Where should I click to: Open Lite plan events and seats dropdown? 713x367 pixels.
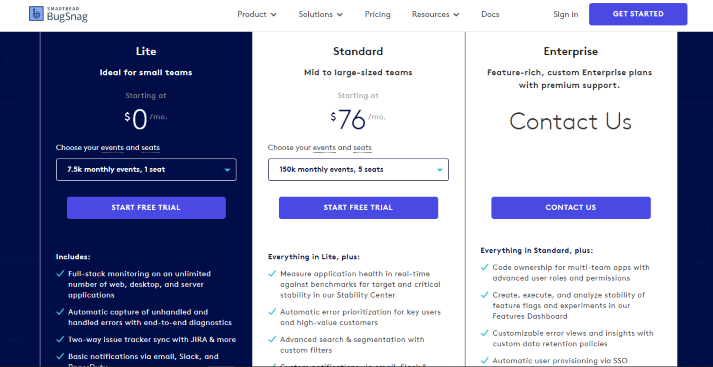(x=146, y=170)
